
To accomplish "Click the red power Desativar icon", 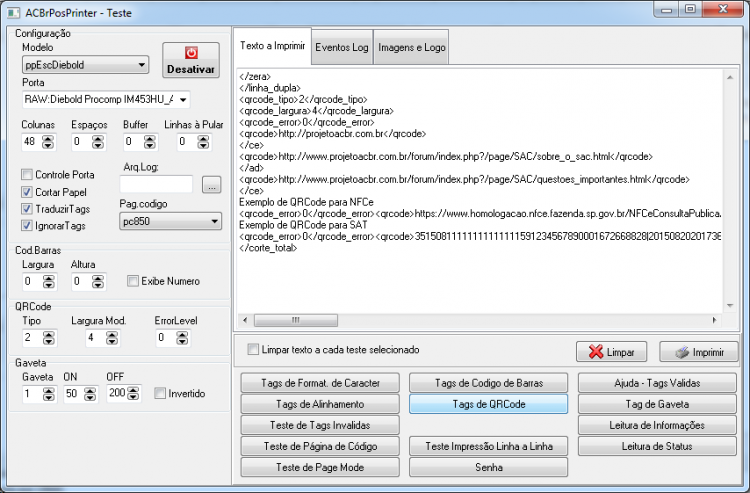I will click(x=191, y=52).
